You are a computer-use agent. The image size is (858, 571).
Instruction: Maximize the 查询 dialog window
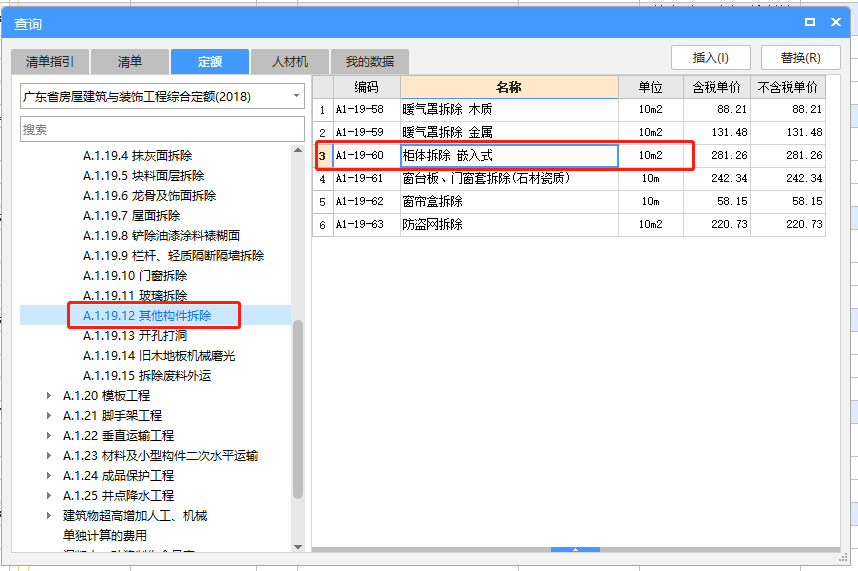(810, 22)
